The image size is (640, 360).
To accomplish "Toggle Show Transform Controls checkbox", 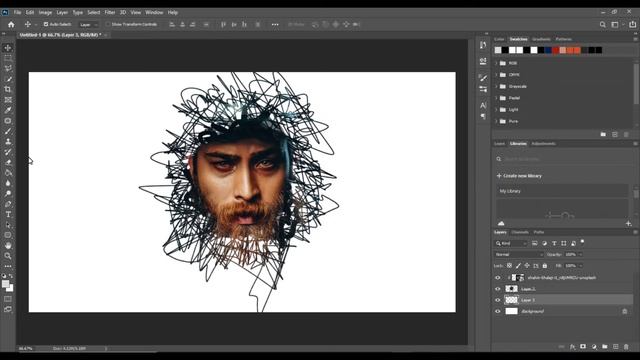I will [108, 24].
